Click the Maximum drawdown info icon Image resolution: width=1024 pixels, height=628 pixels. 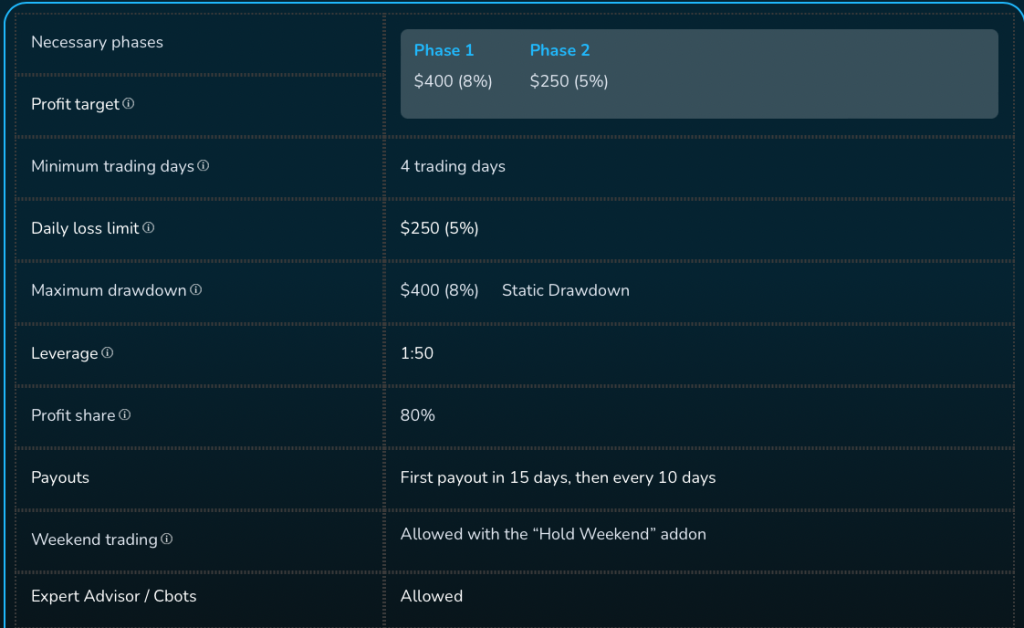pyautogui.click(x=196, y=290)
